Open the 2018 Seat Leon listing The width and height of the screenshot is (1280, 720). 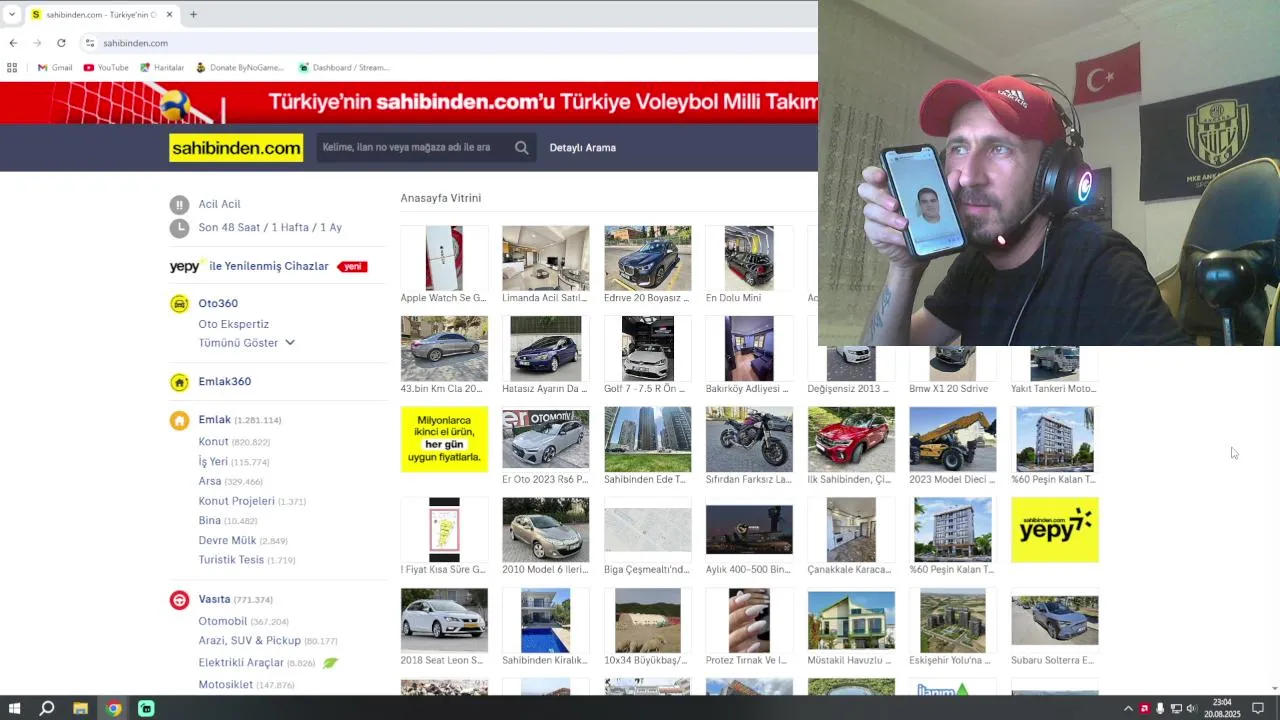click(444, 628)
